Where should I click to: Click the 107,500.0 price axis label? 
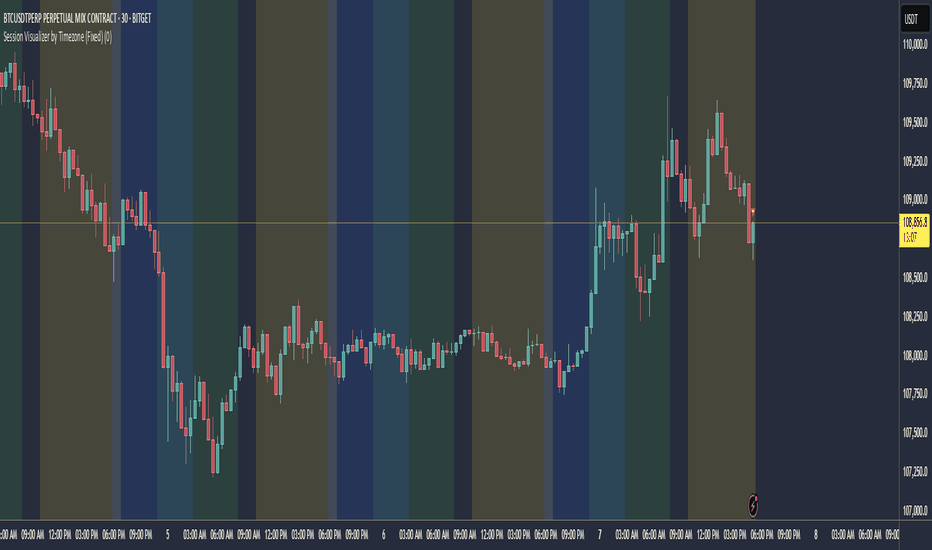click(x=915, y=433)
